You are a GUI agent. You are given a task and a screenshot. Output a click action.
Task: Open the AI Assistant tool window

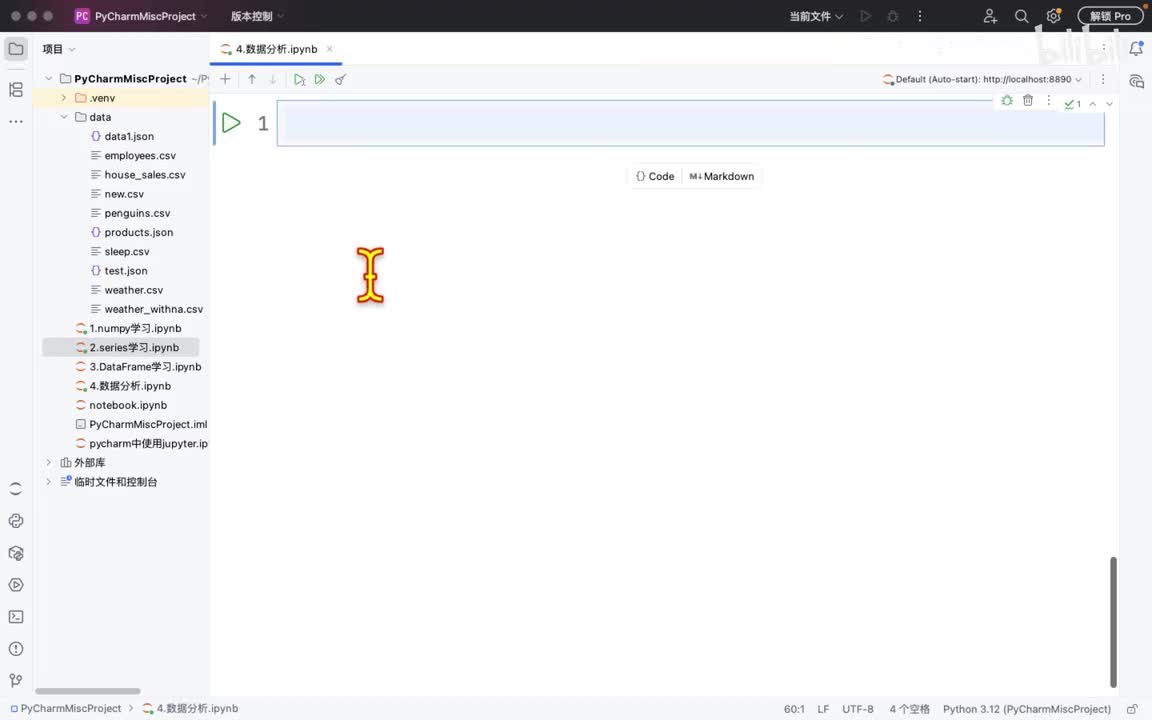[1136, 81]
